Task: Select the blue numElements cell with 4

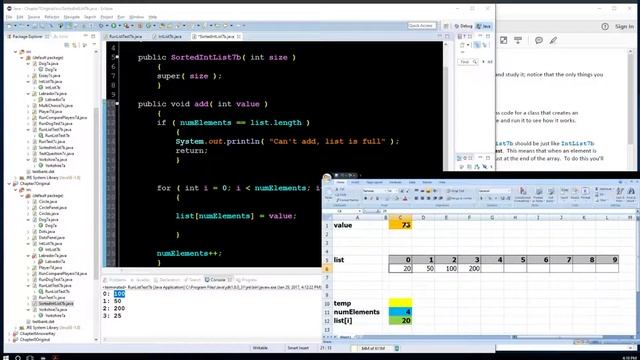Action: click(x=400, y=312)
